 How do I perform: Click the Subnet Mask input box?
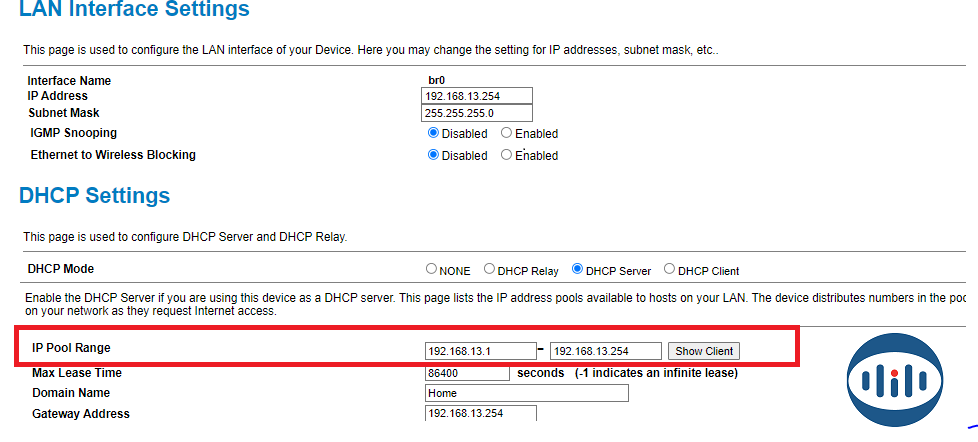pos(477,113)
